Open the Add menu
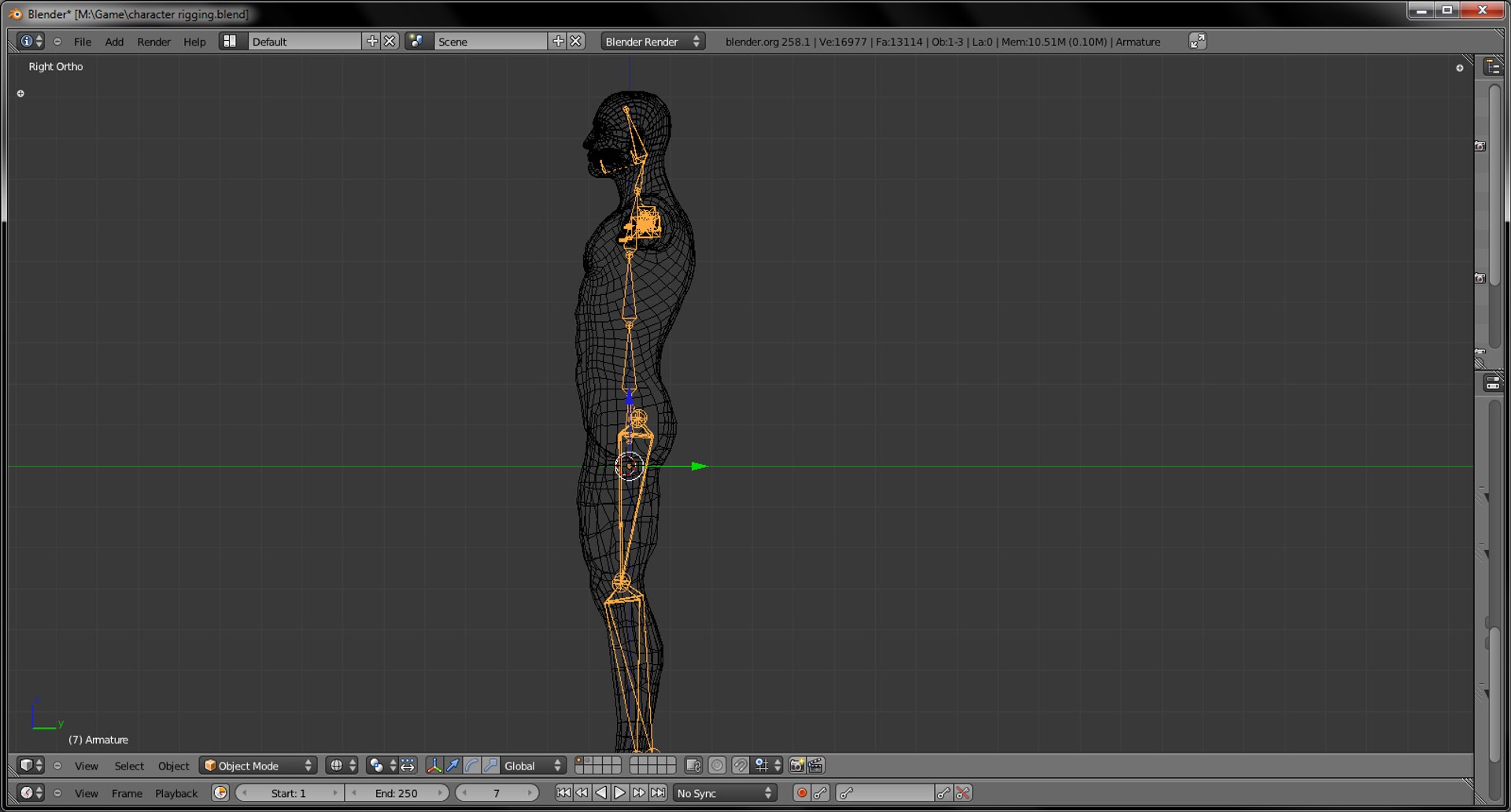 114,42
